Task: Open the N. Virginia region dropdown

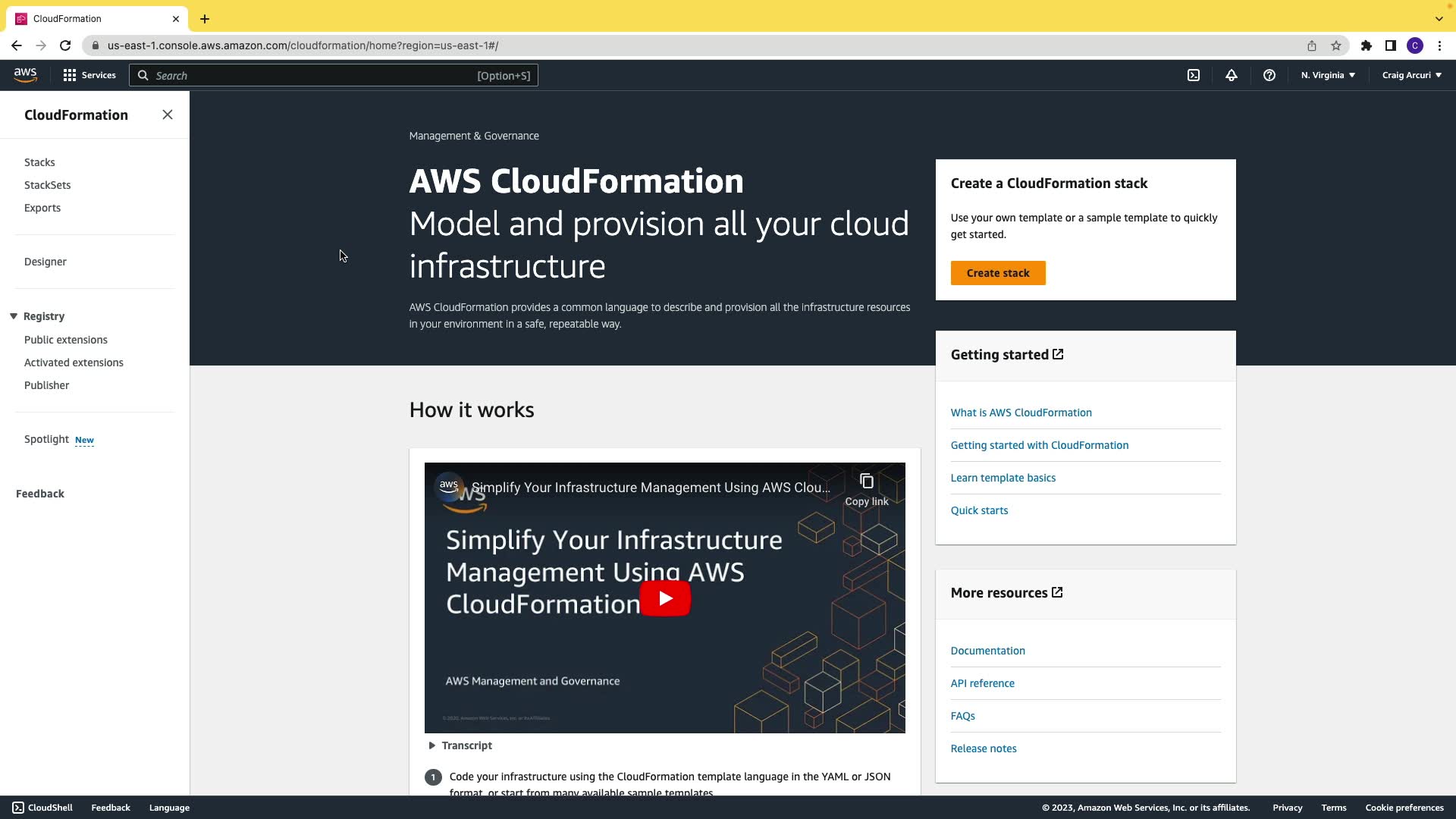Action: (1328, 75)
